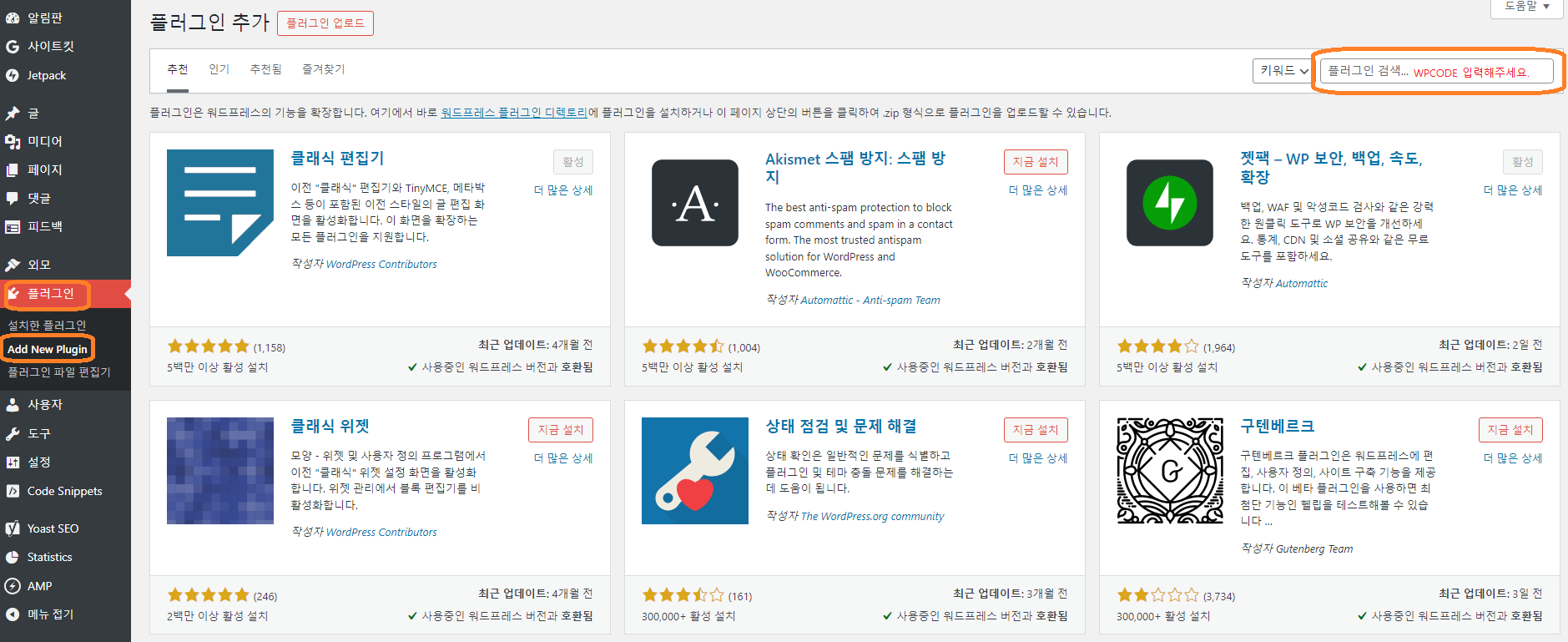1568x642 pixels.
Task: Click the 글 pushpin icon
Action: pyautogui.click(x=13, y=113)
